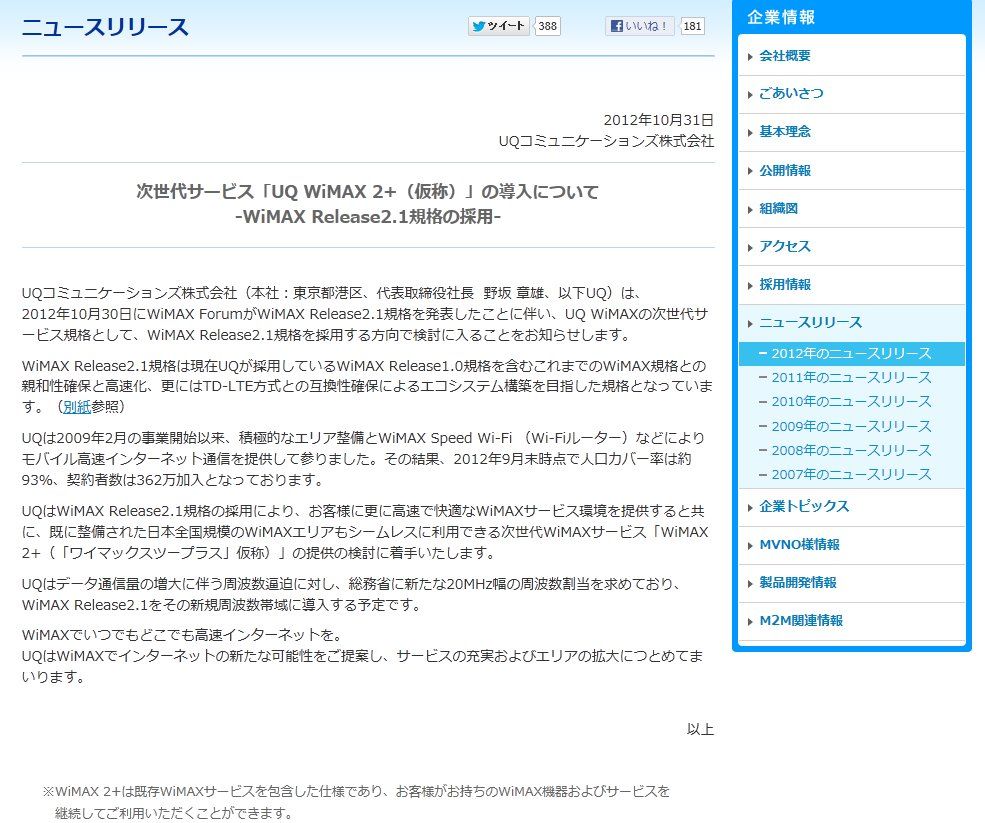Select 2008年のニュースリリース
985x823 pixels.
click(851, 450)
